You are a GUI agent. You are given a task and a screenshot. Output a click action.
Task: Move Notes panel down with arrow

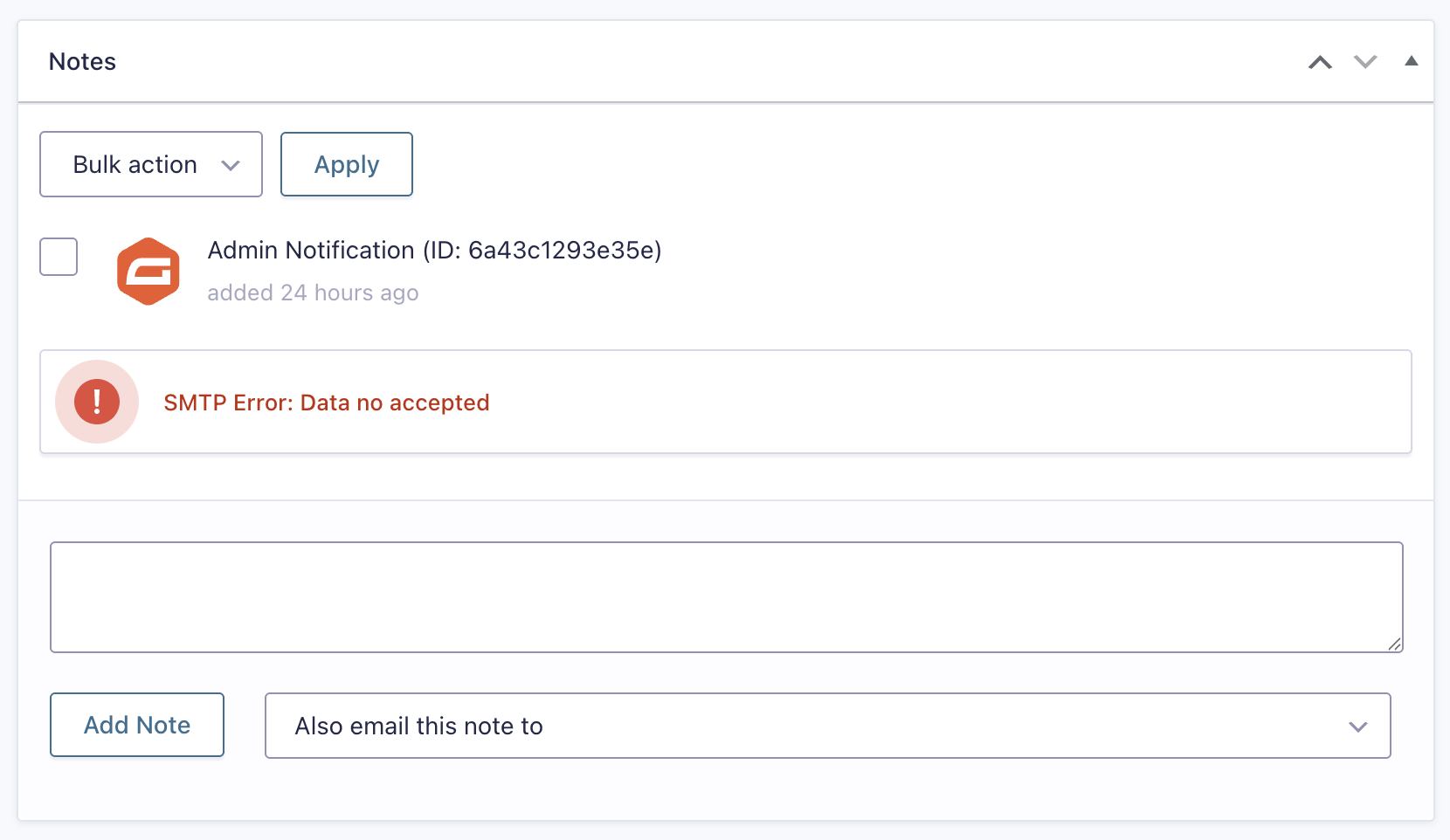pos(1365,62)
